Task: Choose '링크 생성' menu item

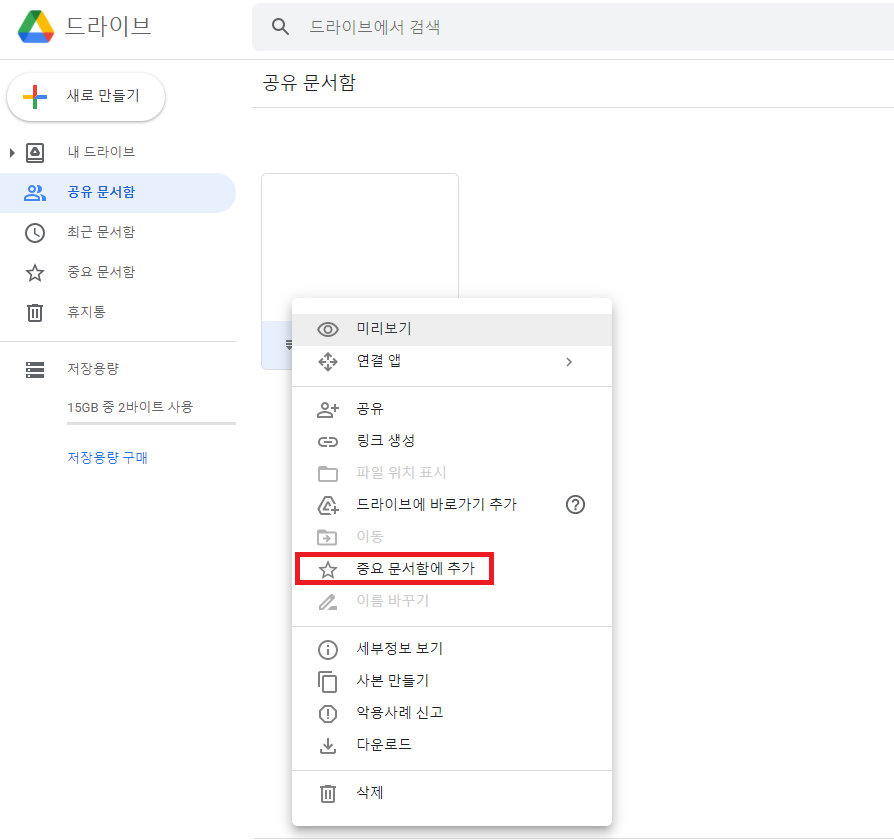Action: tap(452, 441)
